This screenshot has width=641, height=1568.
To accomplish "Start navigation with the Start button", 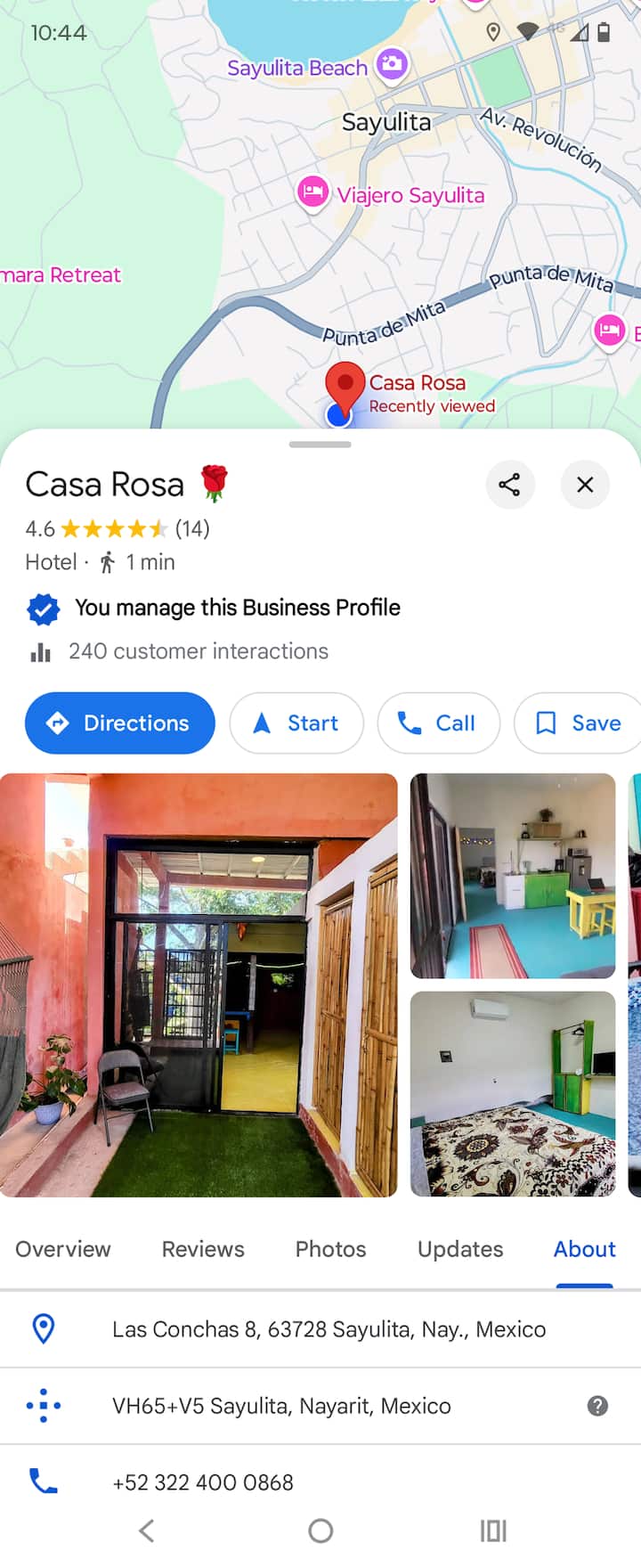I will 296,723.
